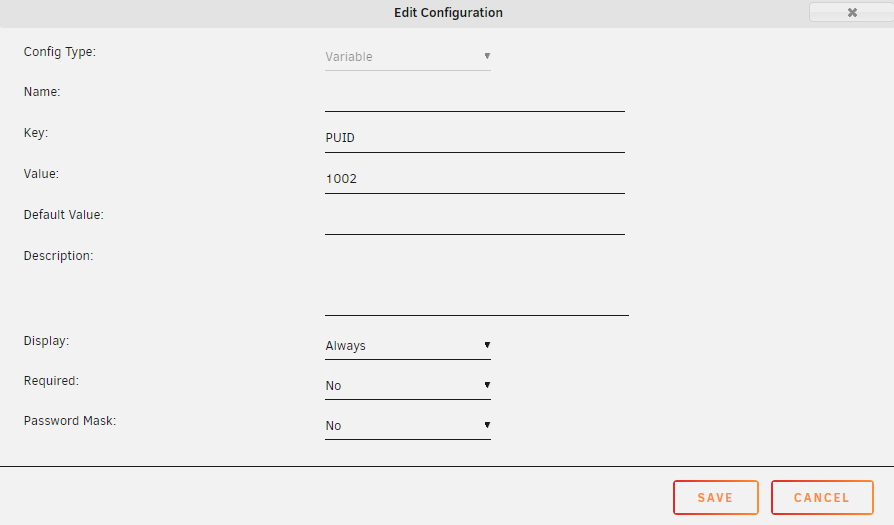Open the Password Mask dropdown
The height and width of the screenshot is (525, 894).
[x=408, y=426]
